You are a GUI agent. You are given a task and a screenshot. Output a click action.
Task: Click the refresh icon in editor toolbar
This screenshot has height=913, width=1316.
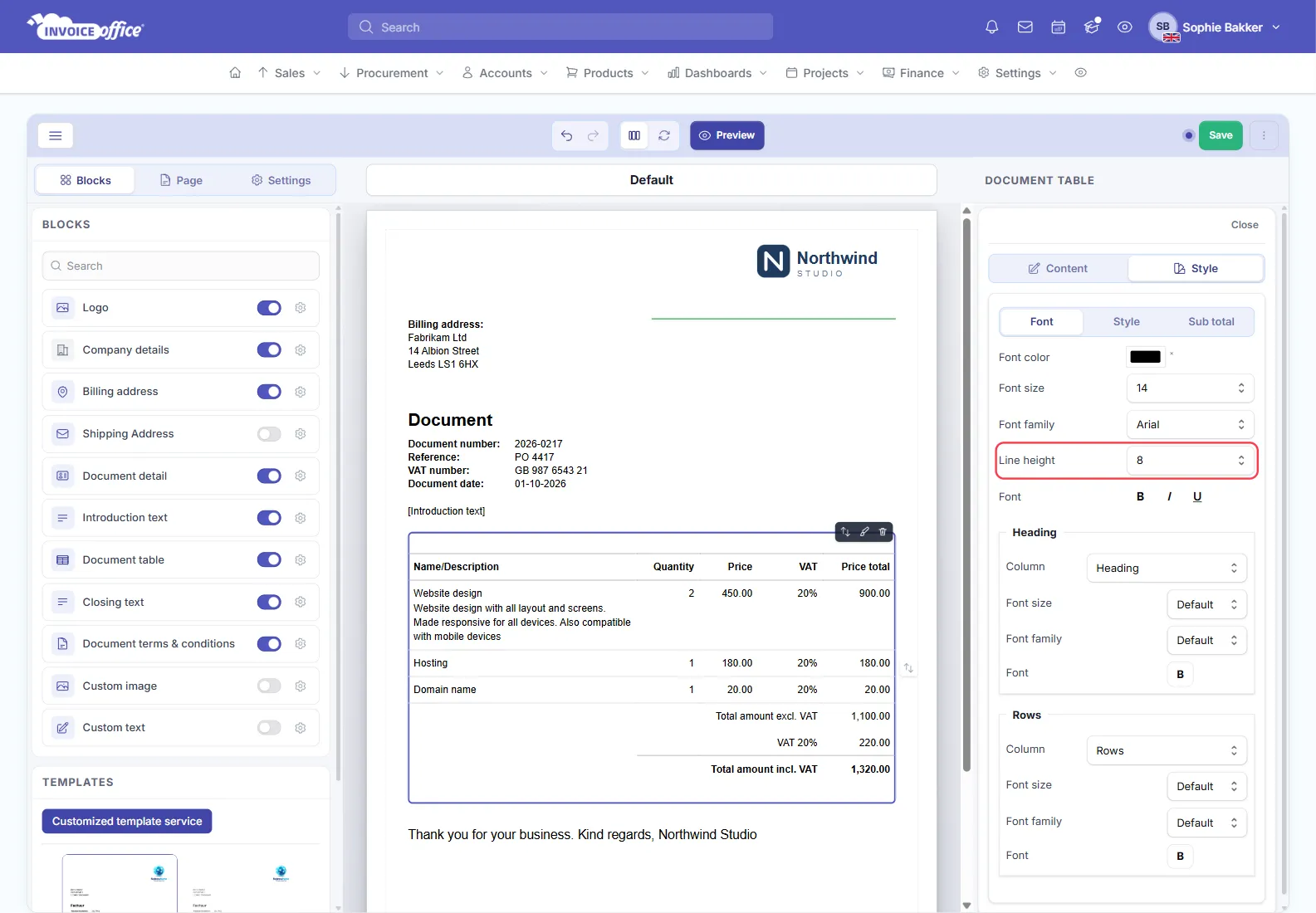(x=664, y=135)
